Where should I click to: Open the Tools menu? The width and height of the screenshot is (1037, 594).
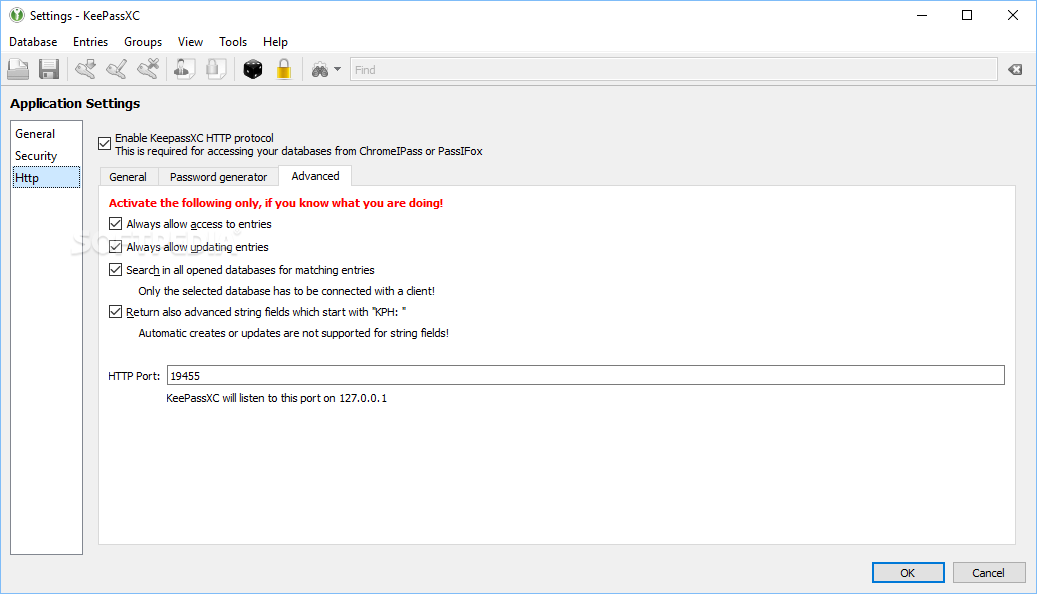point(233,42)
